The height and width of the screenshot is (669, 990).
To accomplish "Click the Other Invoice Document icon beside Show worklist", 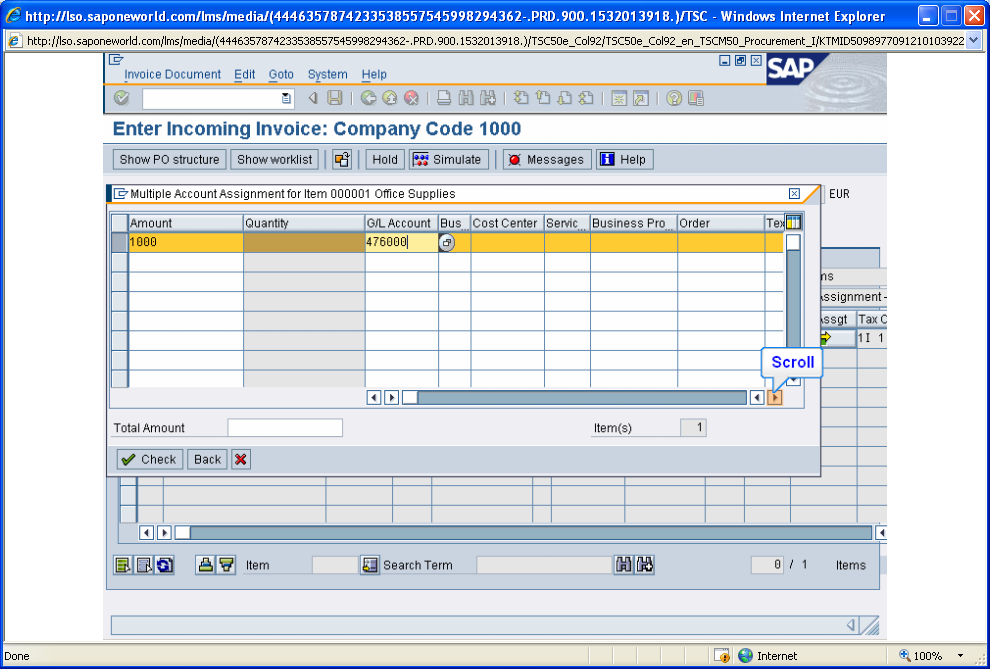I will (342, 160).
